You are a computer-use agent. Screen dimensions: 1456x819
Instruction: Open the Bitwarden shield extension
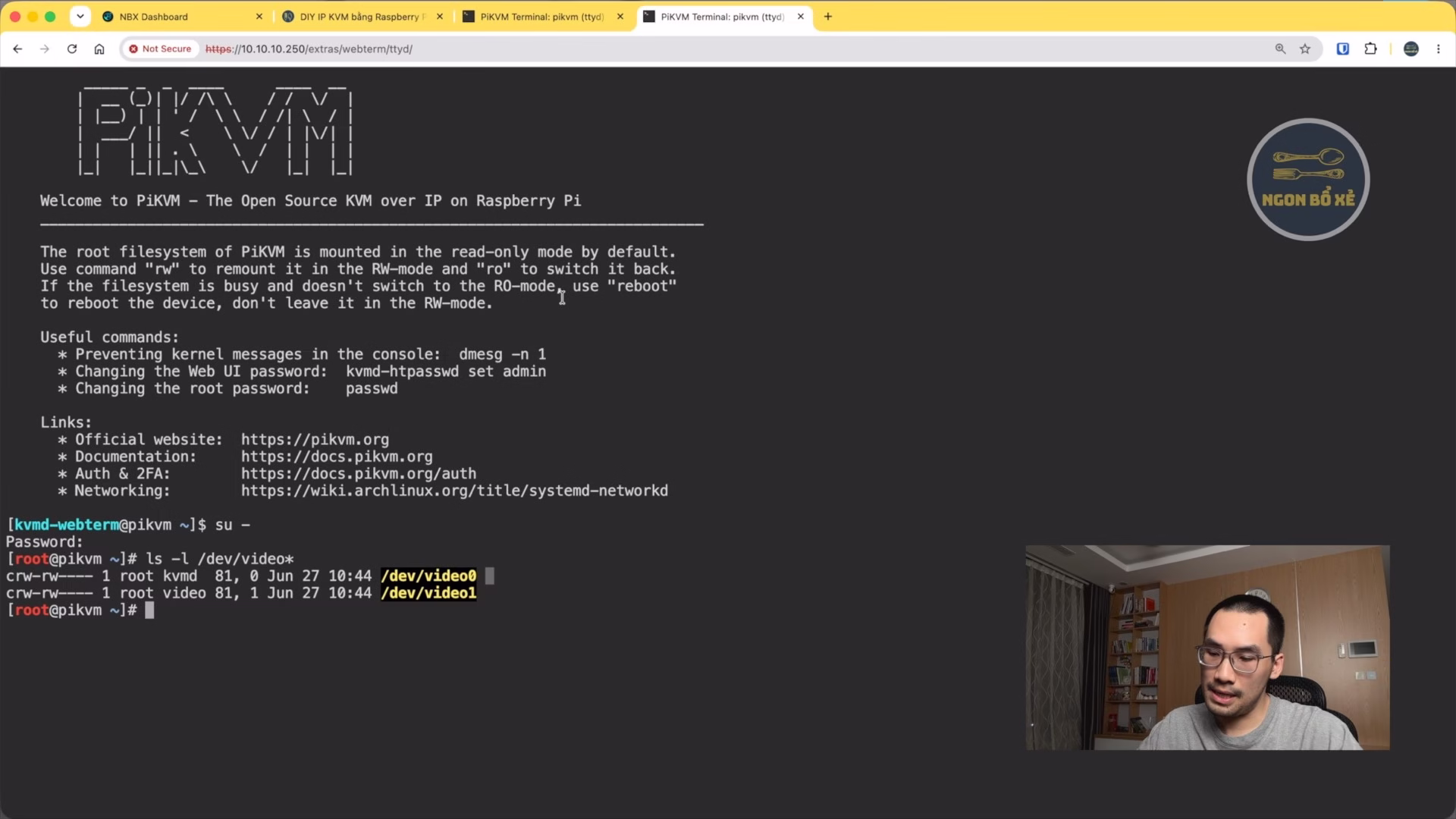point(1342,49)
